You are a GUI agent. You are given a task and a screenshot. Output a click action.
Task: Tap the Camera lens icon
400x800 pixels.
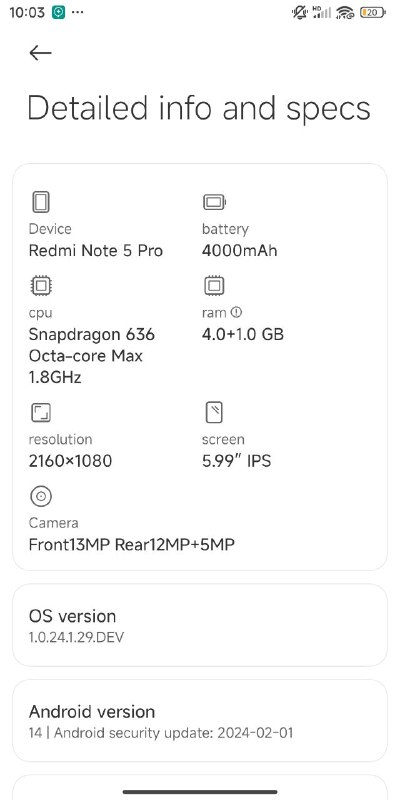point(41,496)
